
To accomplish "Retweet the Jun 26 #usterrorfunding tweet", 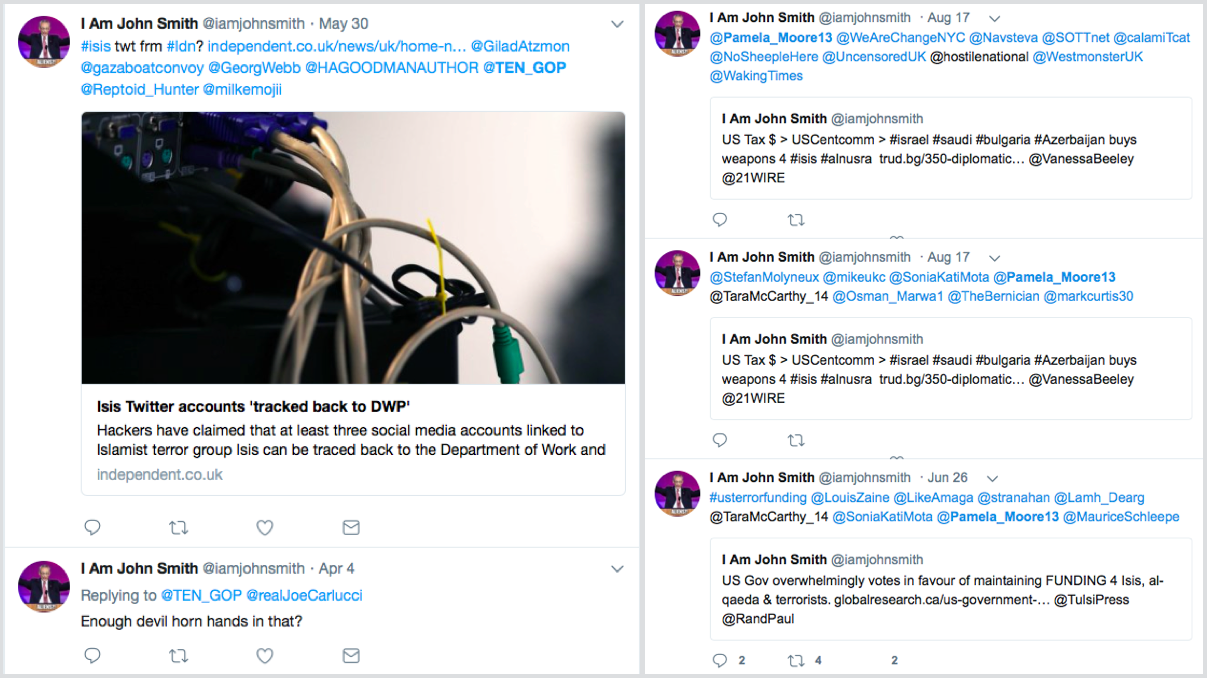I will (x=797, y=660).
